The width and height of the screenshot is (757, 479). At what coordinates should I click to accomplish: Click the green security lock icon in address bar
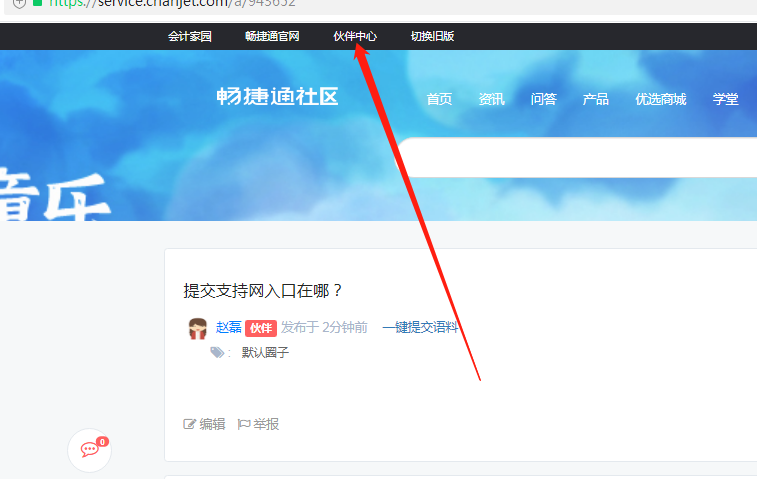(37, 3)
